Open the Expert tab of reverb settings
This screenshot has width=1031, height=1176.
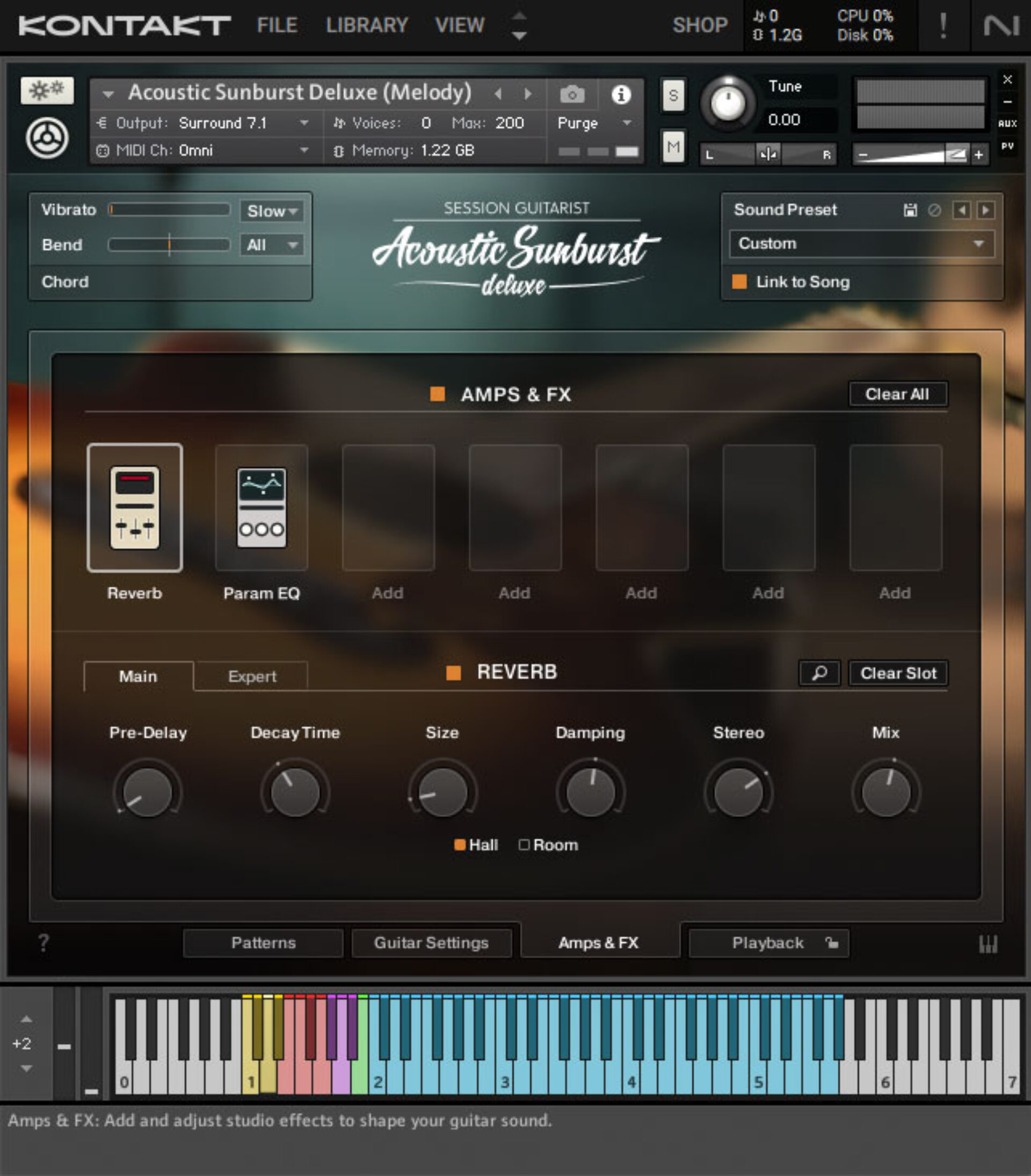click(251, 676)
